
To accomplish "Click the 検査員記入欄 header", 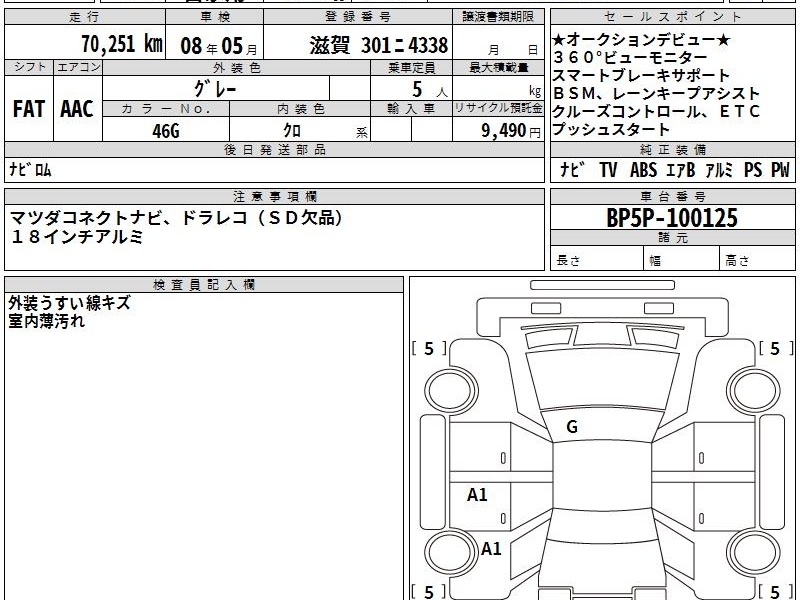I will pos(204,285).
